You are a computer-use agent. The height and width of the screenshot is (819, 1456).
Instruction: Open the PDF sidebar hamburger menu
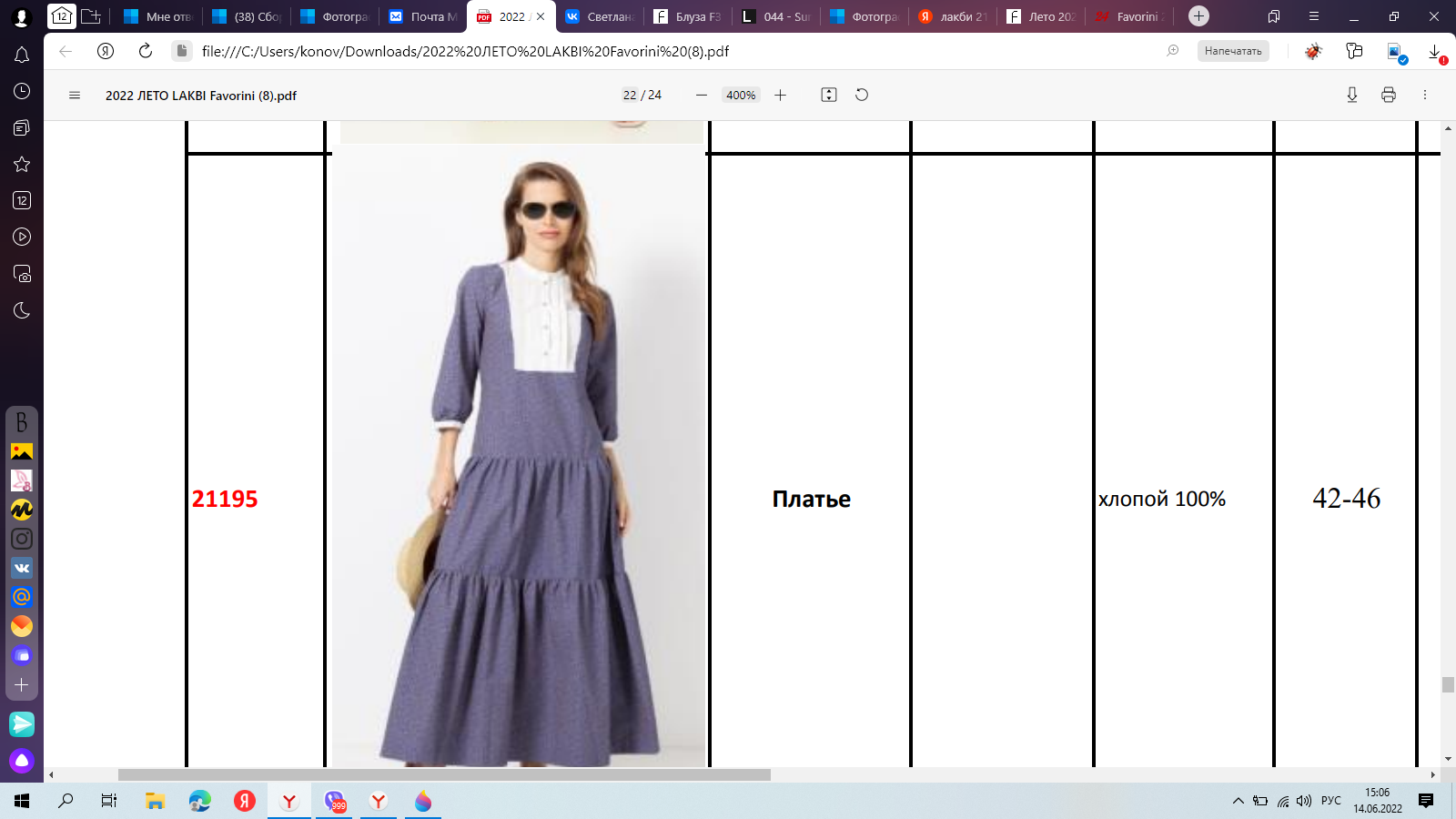tap(75, 96)
